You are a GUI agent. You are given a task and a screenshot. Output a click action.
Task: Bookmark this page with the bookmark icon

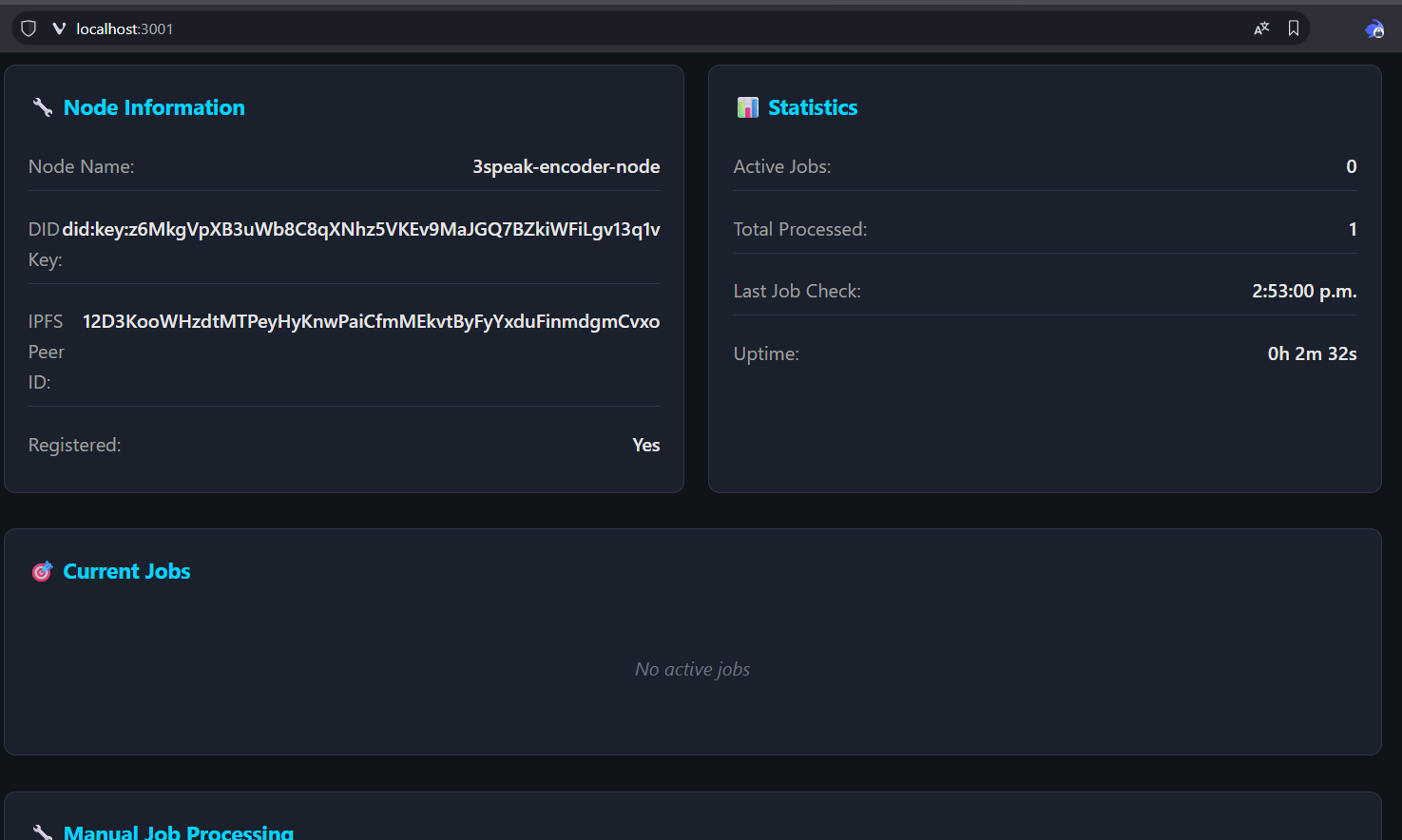tap(1294, 29)
